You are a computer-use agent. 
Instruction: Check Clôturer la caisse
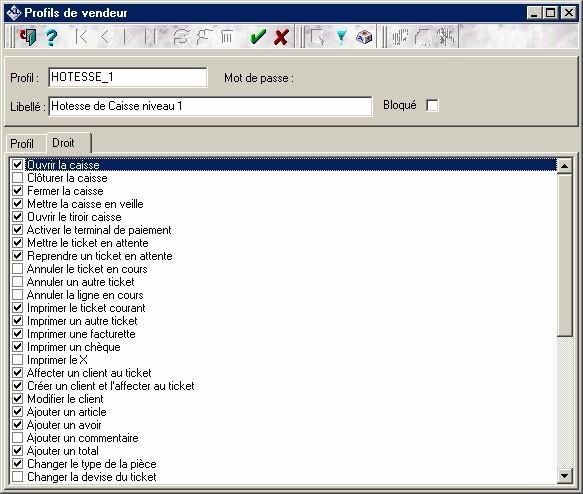pyautogui.click(x=17, y=178)
